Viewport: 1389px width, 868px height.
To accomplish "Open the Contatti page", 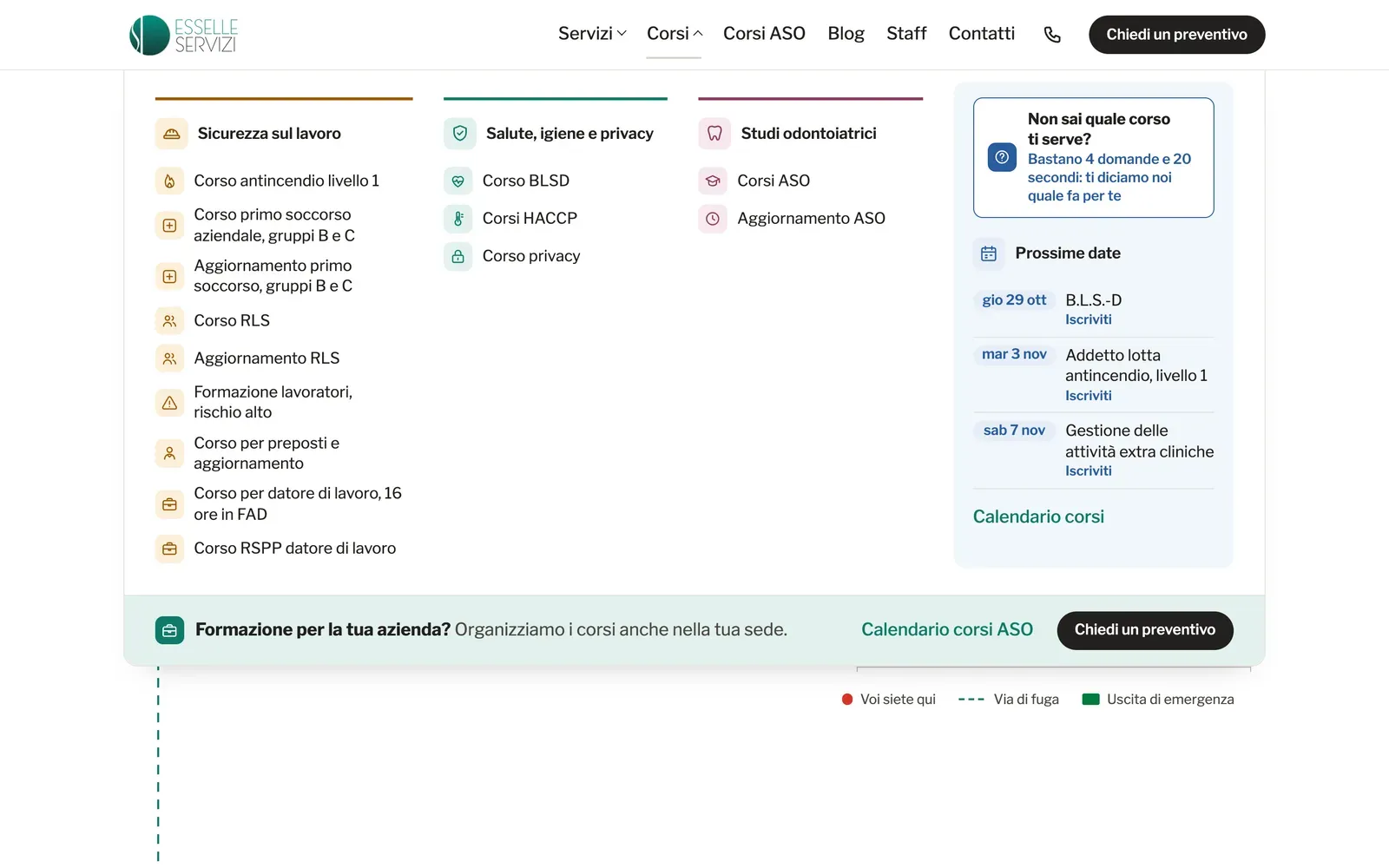I will pos(982,34).
